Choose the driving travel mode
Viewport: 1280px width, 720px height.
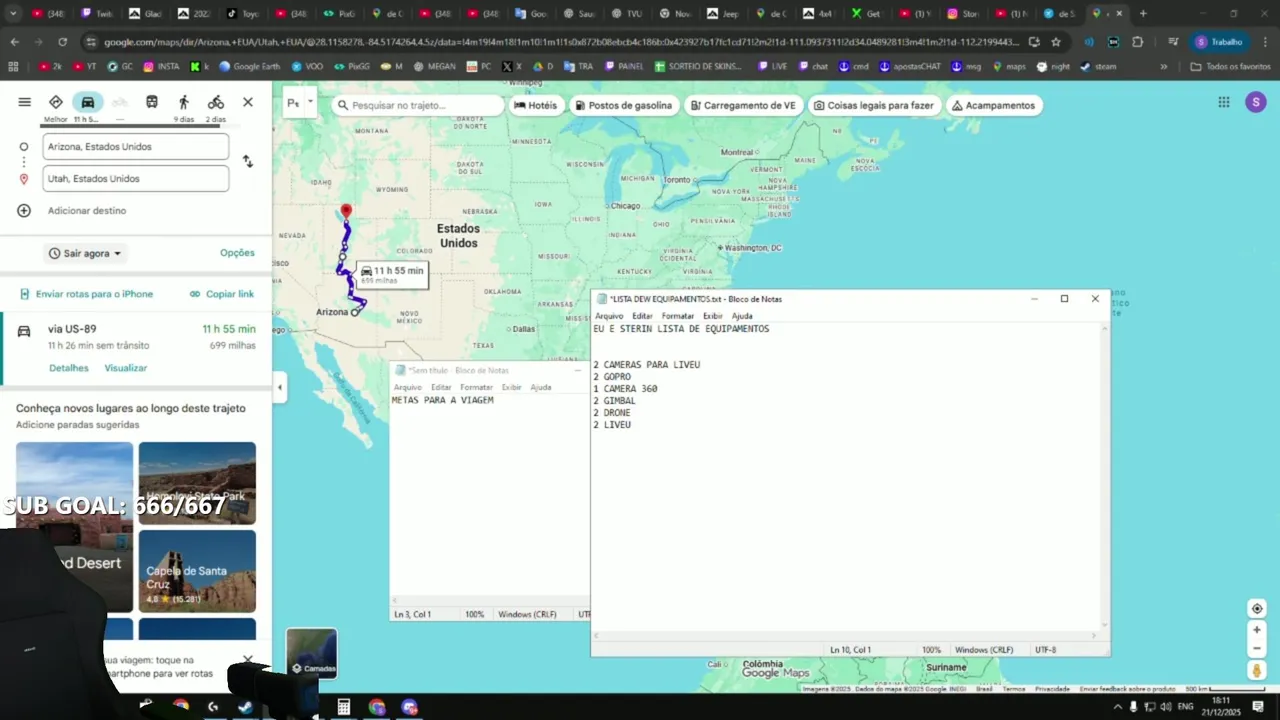point(88,102)
